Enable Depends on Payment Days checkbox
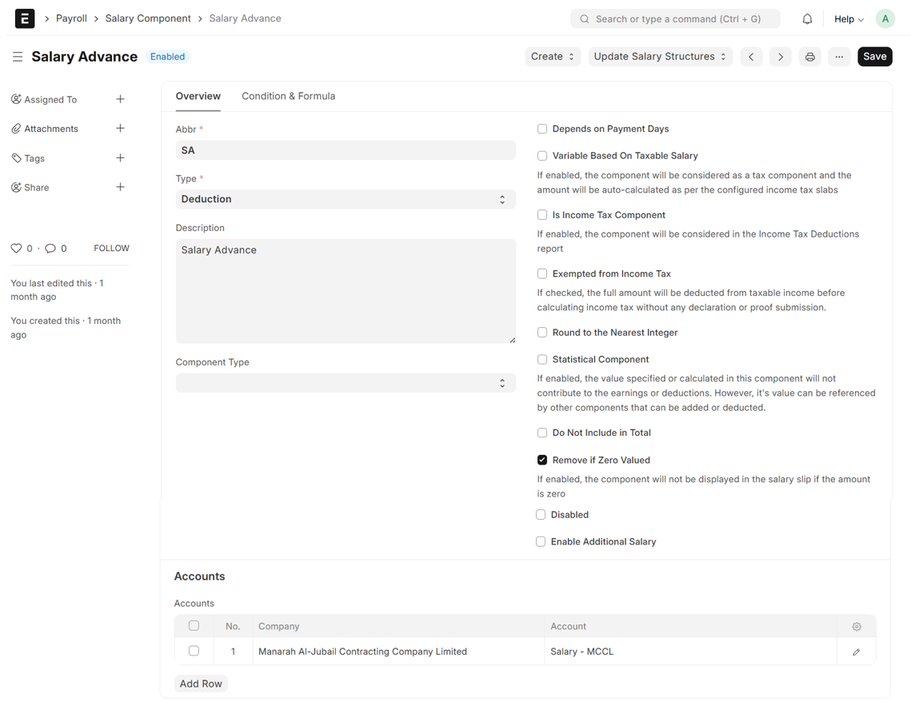Image resolution: width=911 pixels, height=702 pixels. (x=542, y=129)
